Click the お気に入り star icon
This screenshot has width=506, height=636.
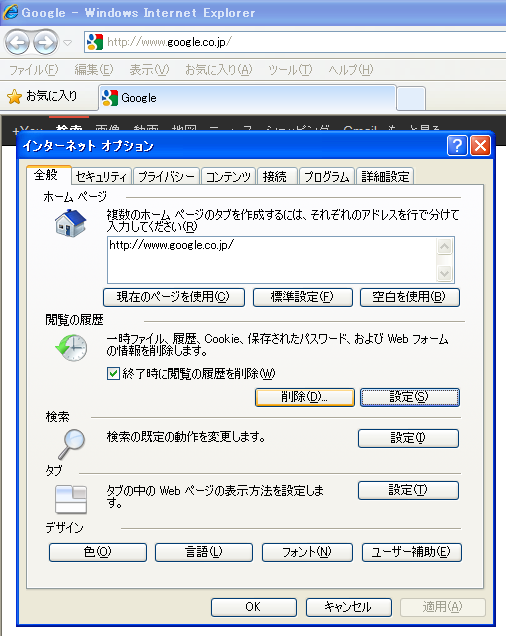(x=14, y=97)
